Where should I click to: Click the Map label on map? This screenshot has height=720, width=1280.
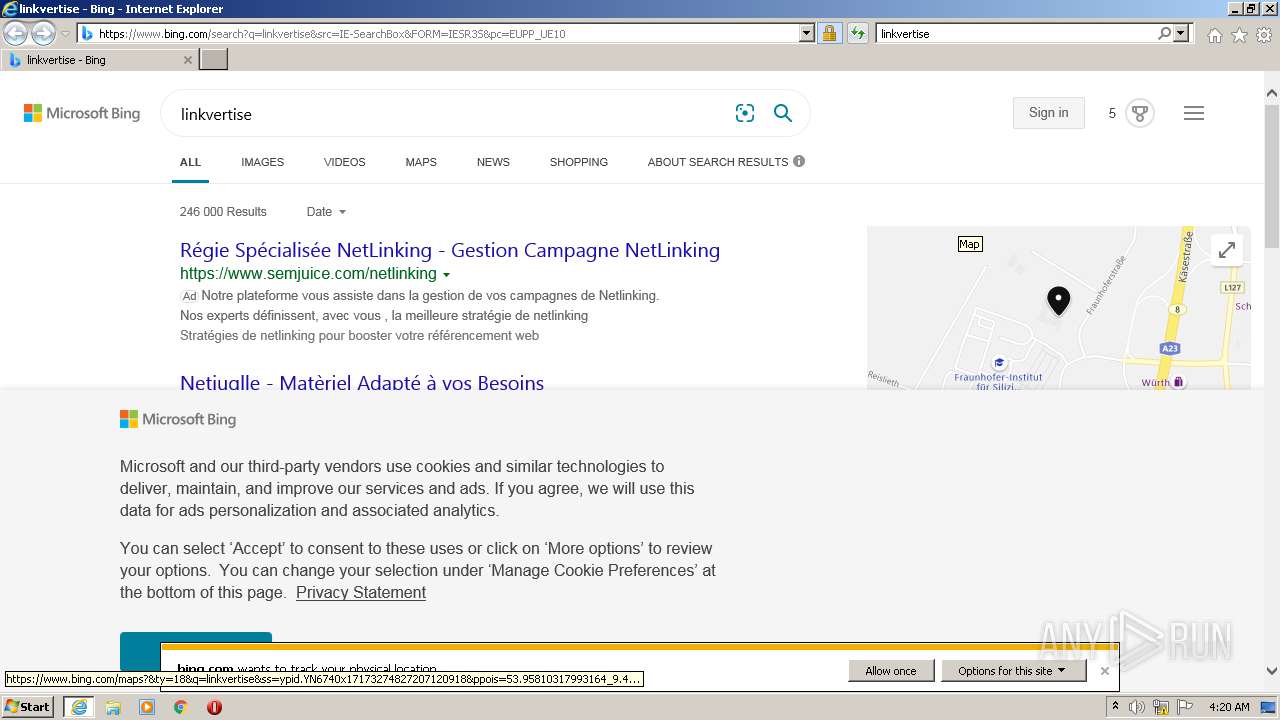(969, 244)
